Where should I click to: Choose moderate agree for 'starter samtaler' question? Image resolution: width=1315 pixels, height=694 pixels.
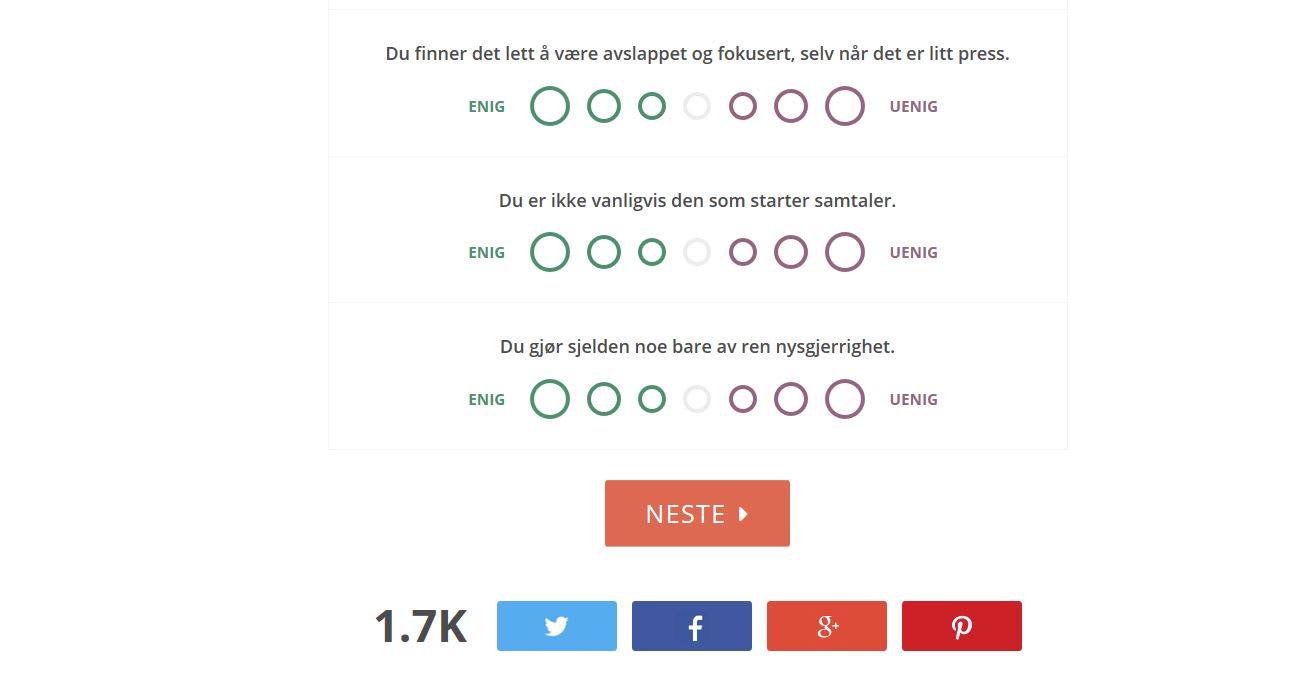point(604,252)
